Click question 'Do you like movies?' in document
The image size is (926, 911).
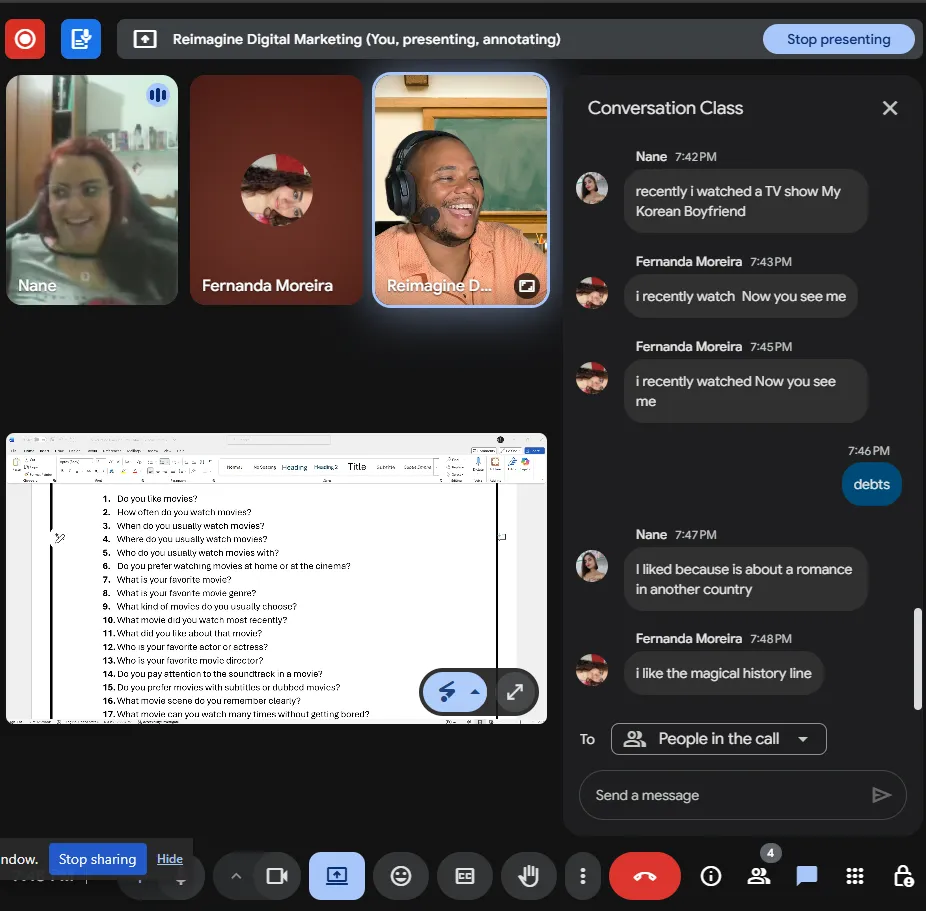click(157, 499)
